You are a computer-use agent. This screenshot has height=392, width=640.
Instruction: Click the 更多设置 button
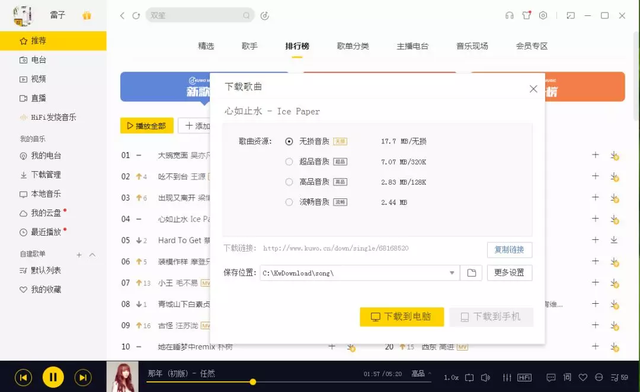509,272
